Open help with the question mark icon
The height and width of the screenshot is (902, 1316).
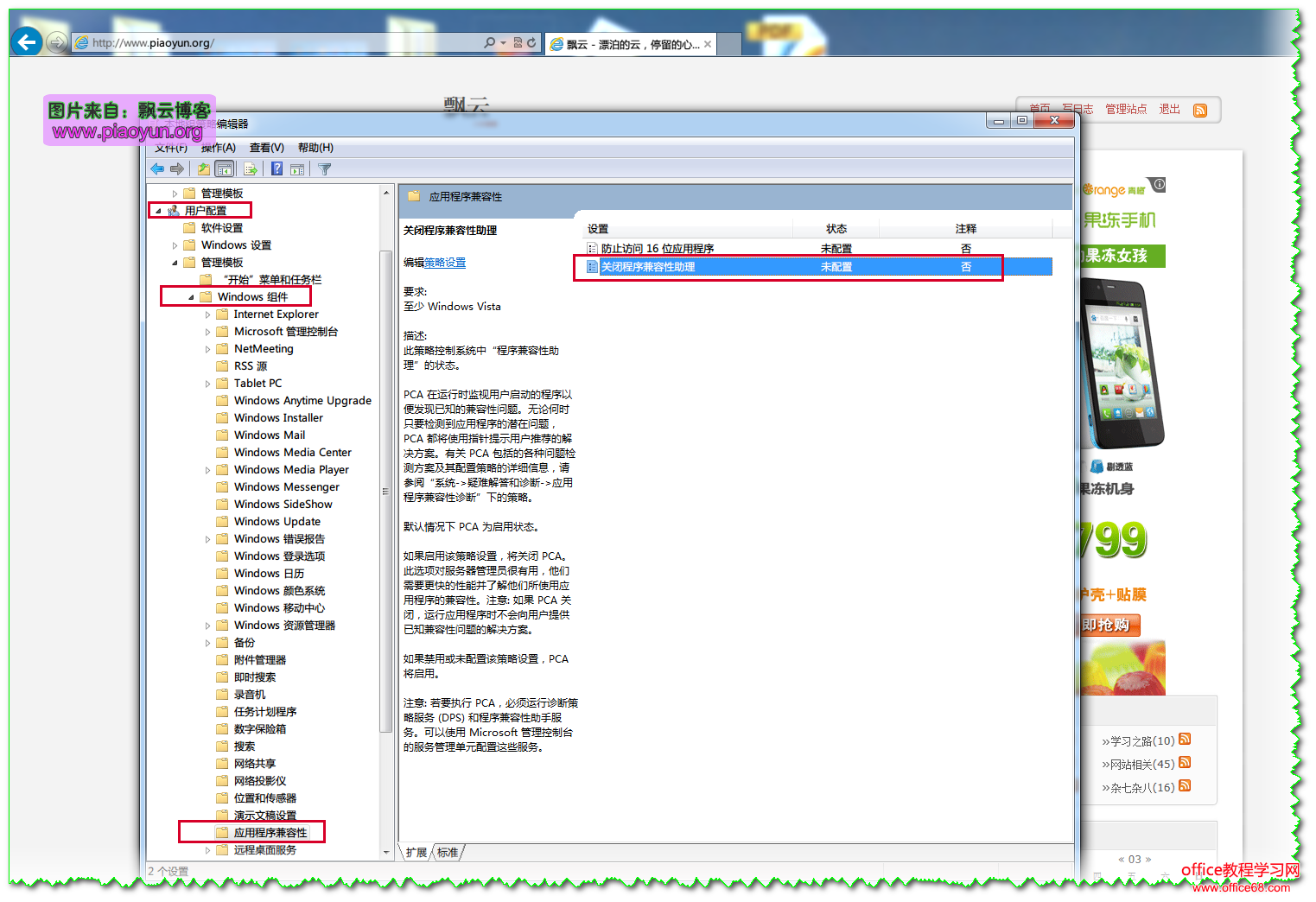277,169
